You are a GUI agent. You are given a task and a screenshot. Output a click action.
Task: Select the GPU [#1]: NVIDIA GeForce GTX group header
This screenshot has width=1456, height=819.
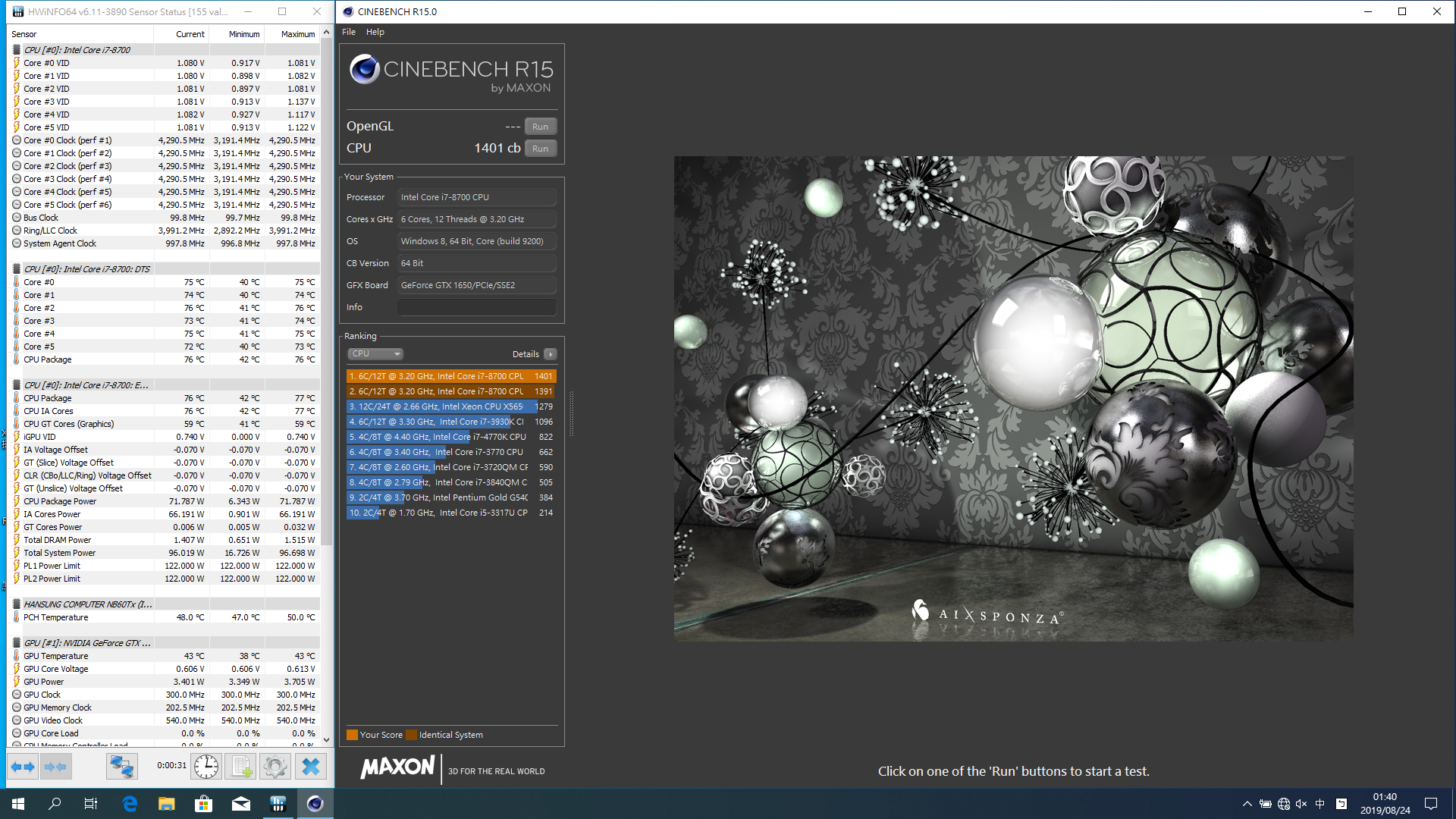point(165,643)
